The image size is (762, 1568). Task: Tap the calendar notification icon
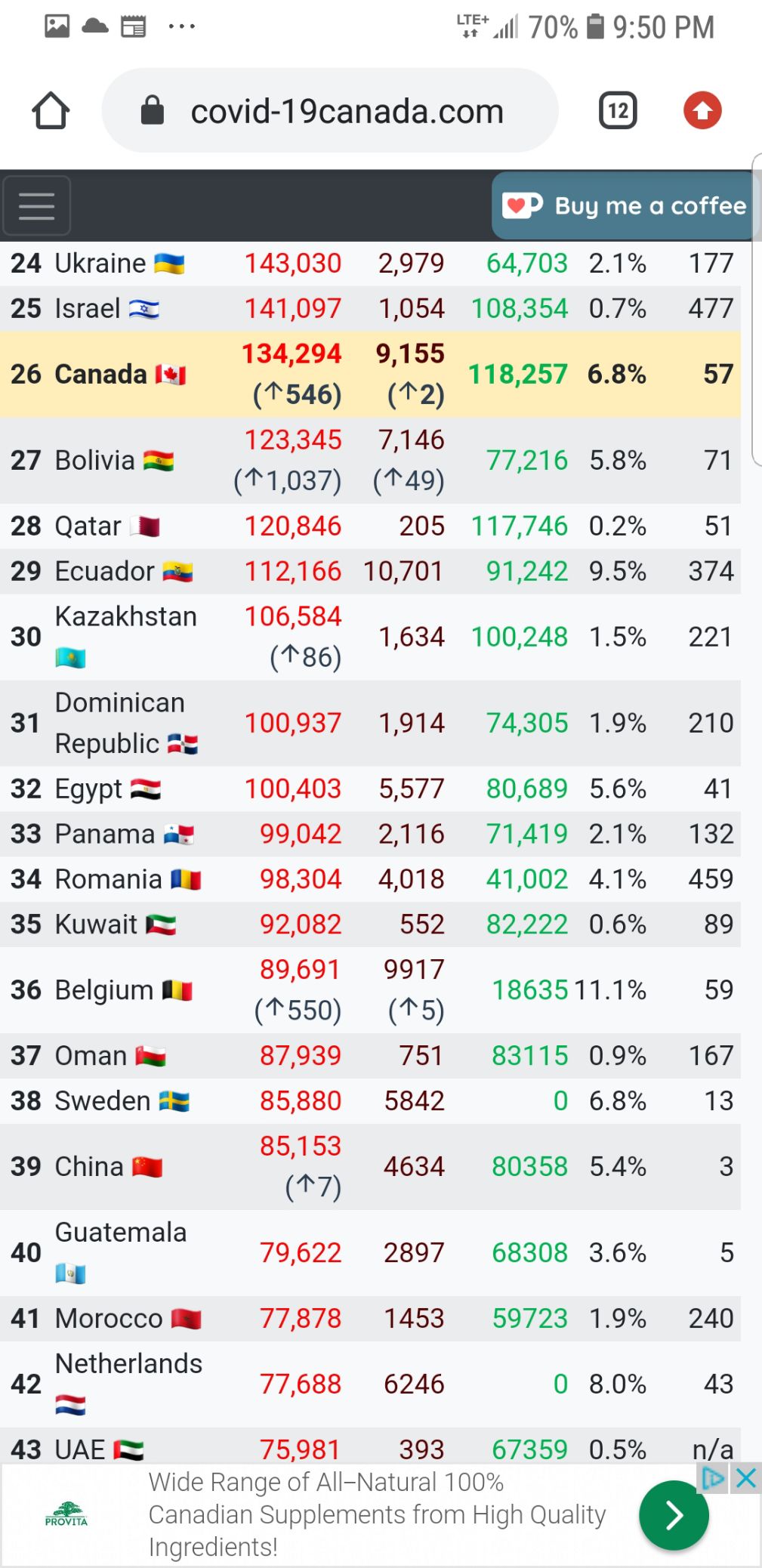click(134, 27)
